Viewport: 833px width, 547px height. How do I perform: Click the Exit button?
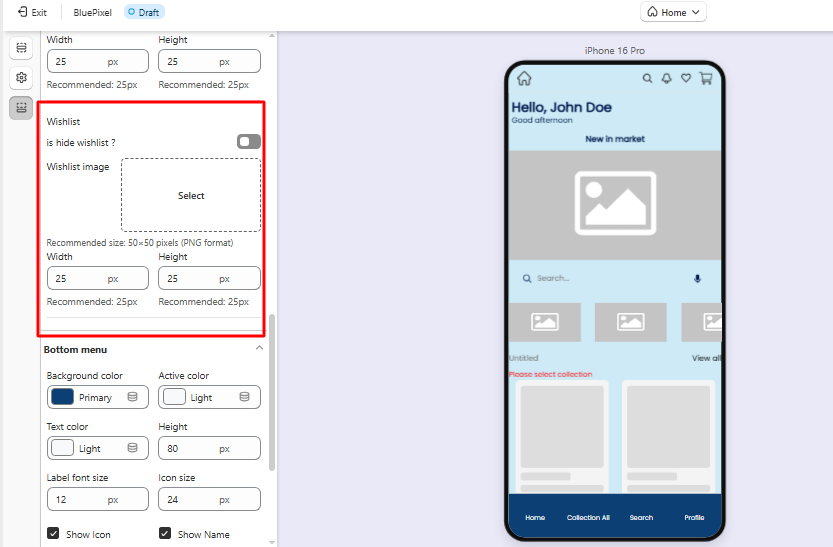(32, 12)
